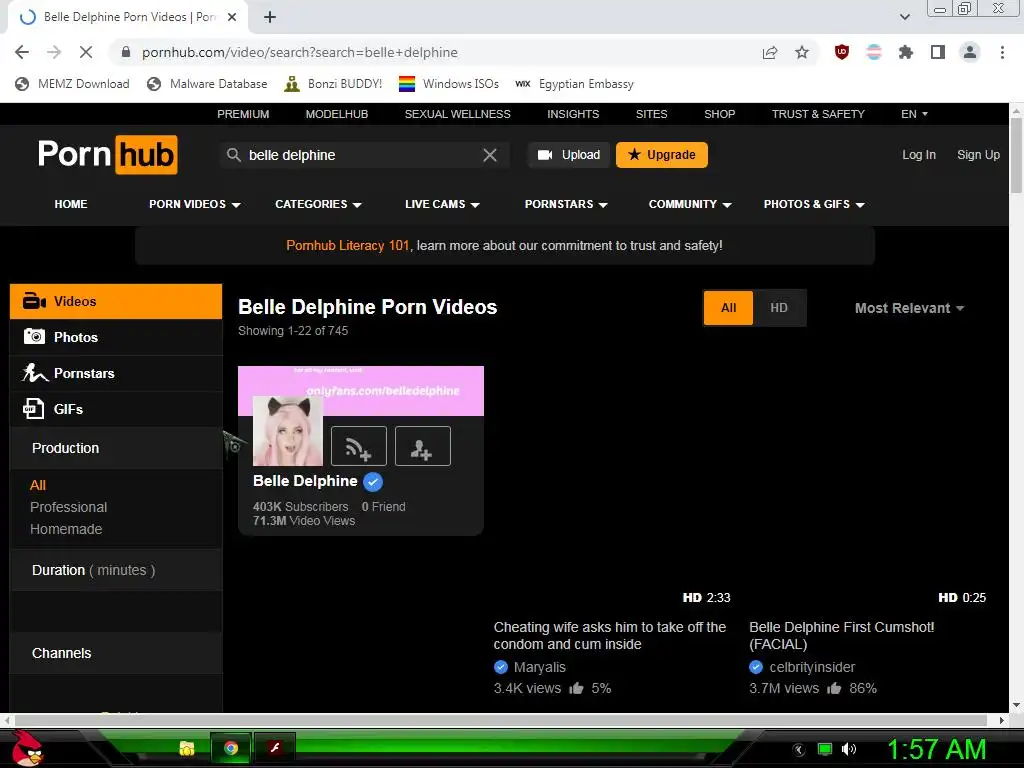The image size is (1024, 768).
Task: Click the padlock site info icon
Action: pos(126,52)
